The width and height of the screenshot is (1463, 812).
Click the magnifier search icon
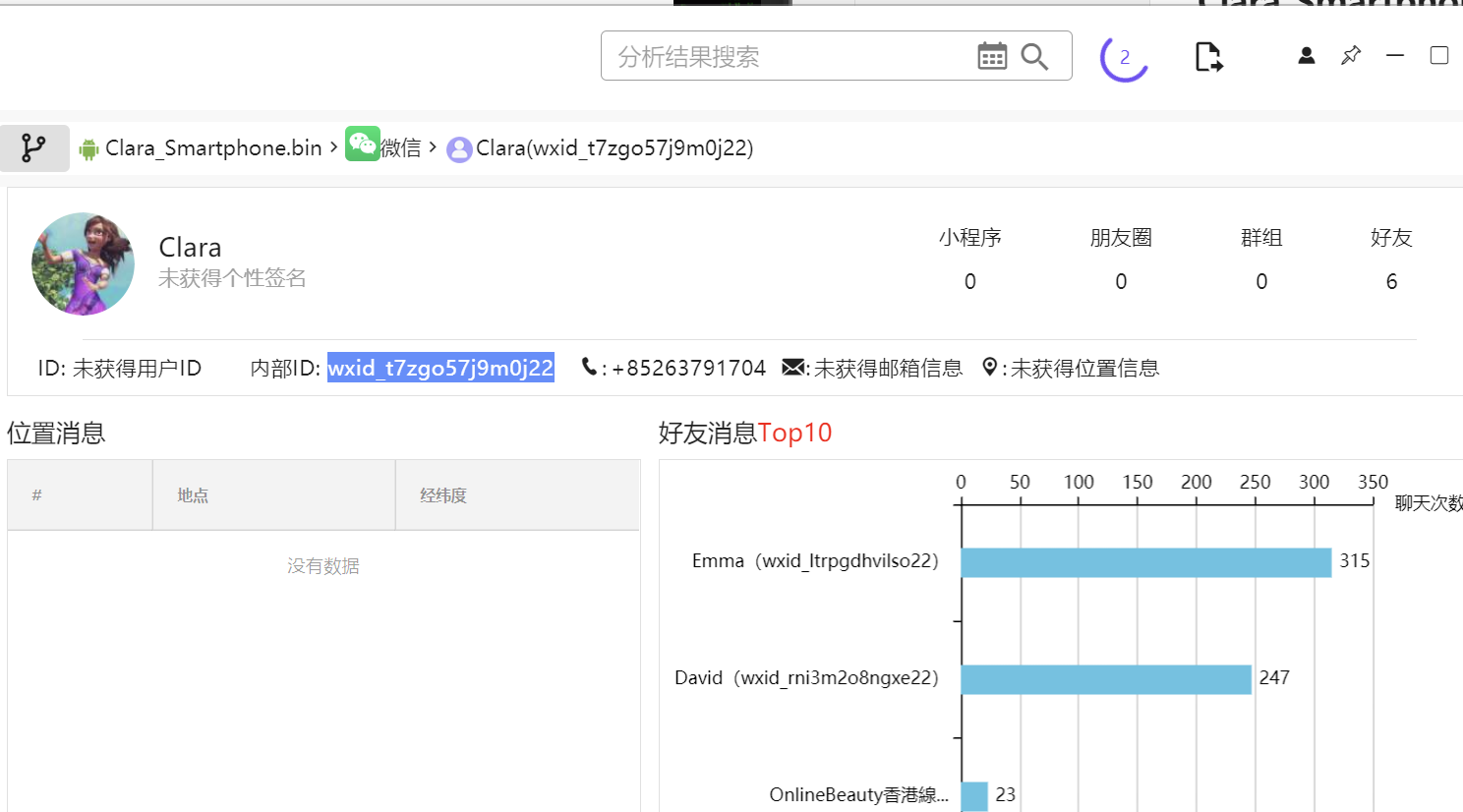click(x=1034, y=56)
